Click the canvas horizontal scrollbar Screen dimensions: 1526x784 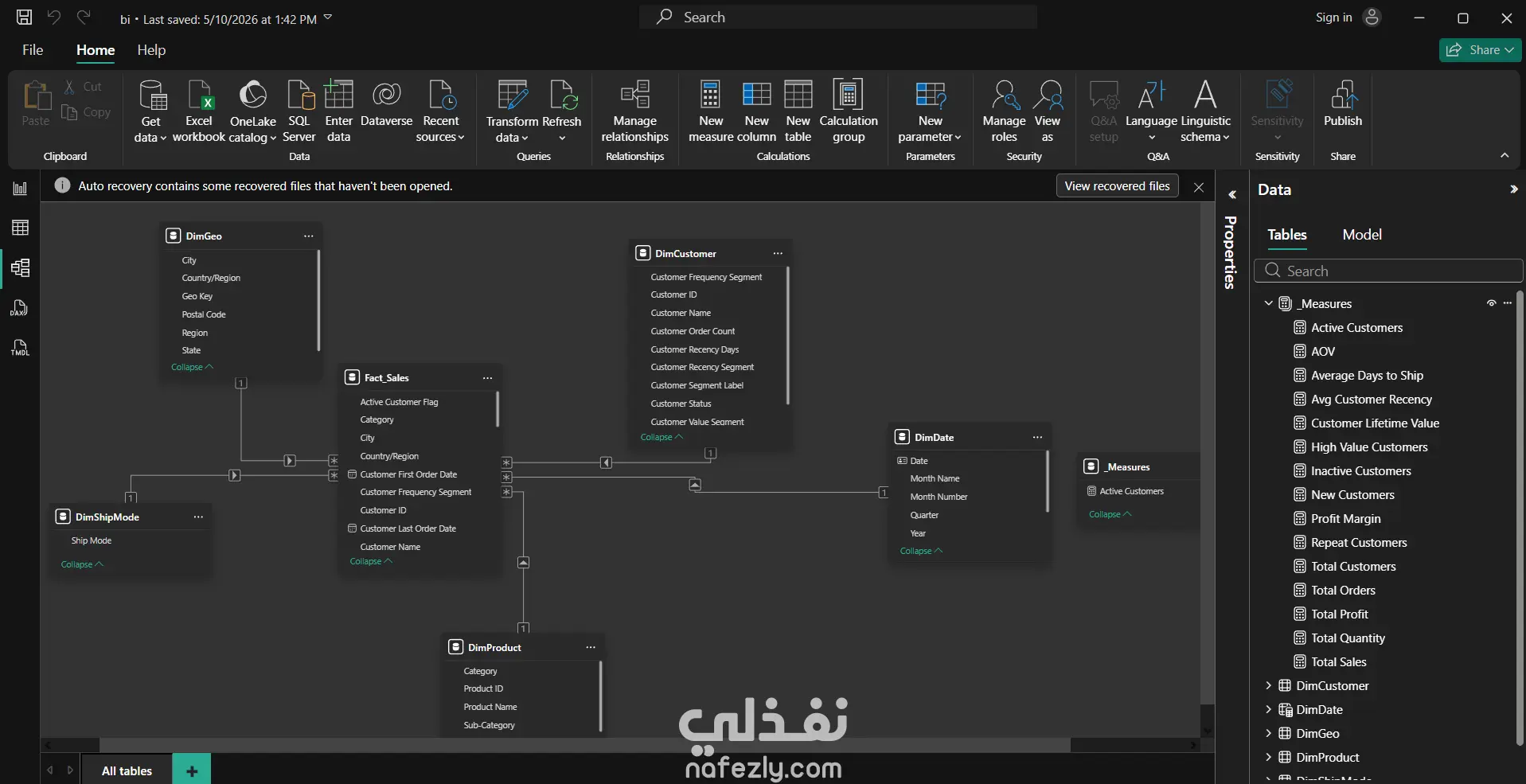click(584, 746)
